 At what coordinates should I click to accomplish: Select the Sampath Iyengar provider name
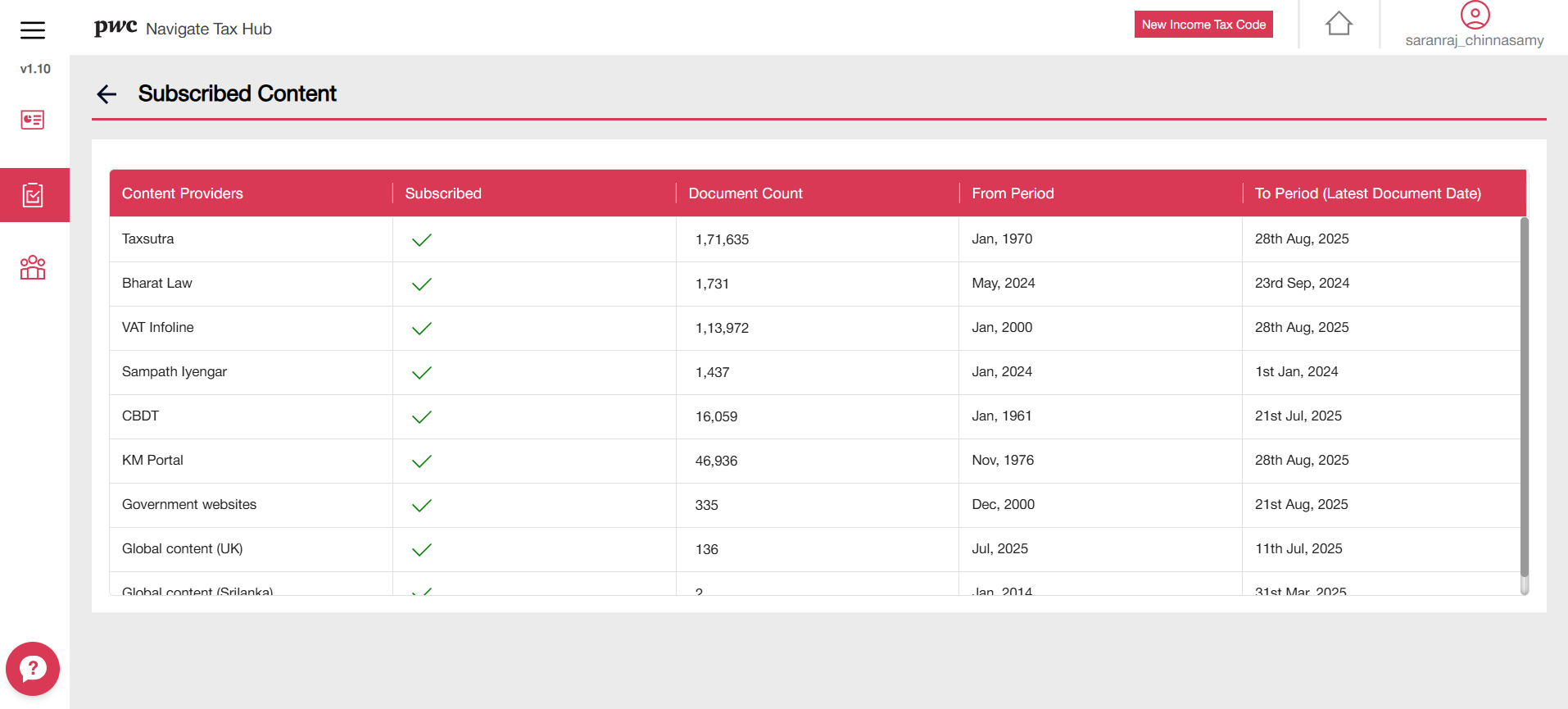pyautogui.click(x=174, y=371)
